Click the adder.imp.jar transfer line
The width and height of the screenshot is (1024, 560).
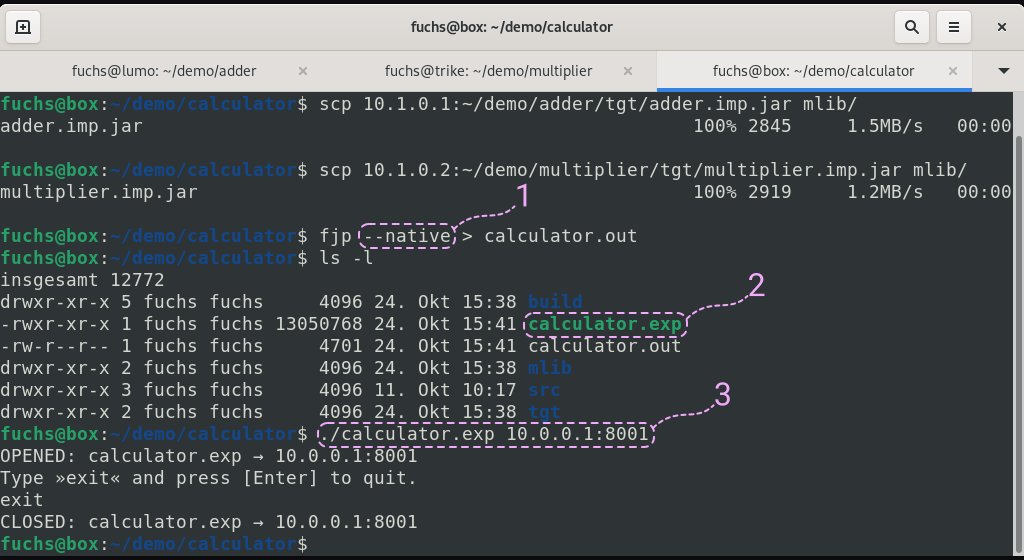pyautogui.click(x=505, y=125)
